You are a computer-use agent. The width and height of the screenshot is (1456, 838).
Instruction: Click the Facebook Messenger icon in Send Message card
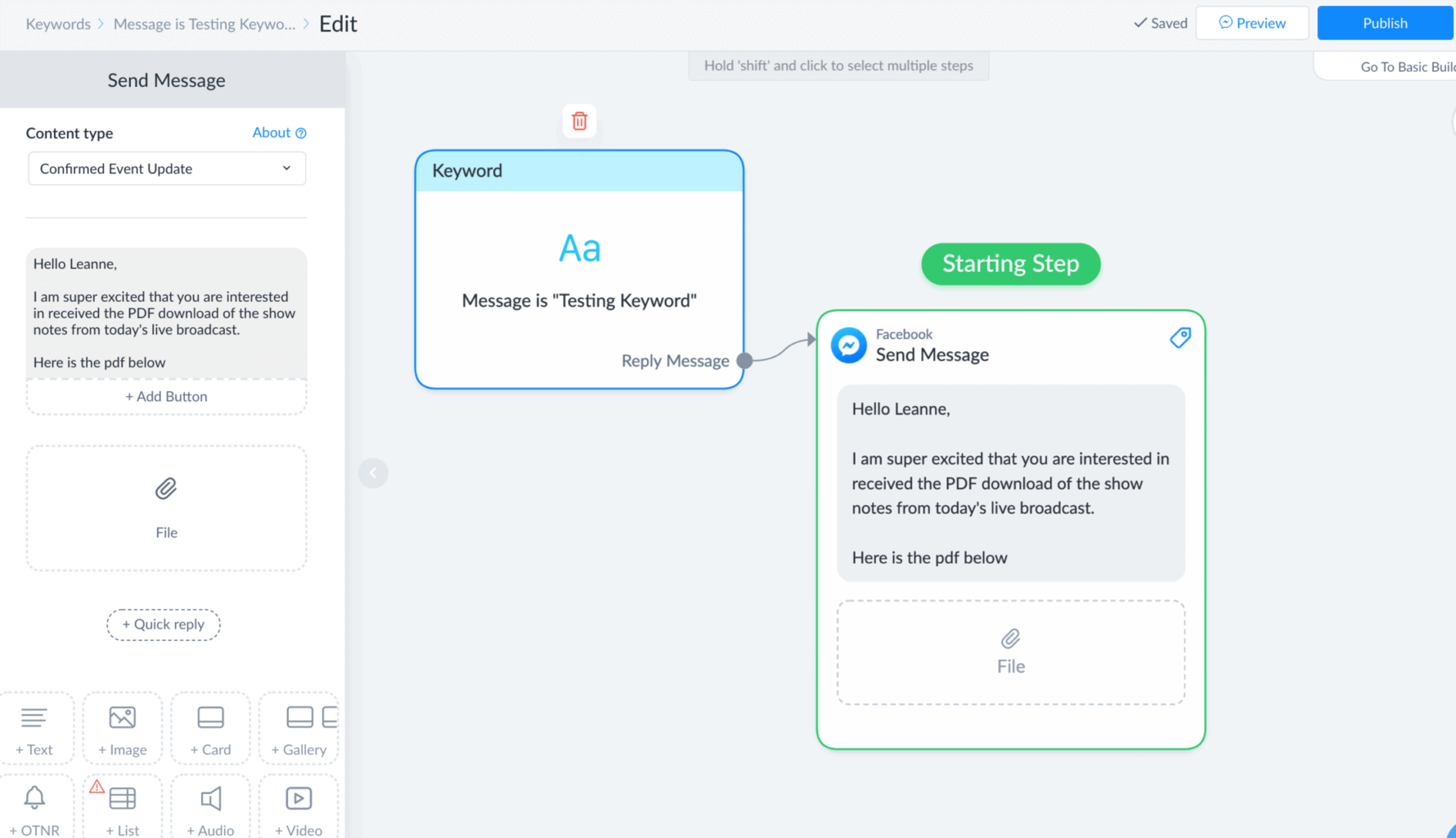[849, 345]
